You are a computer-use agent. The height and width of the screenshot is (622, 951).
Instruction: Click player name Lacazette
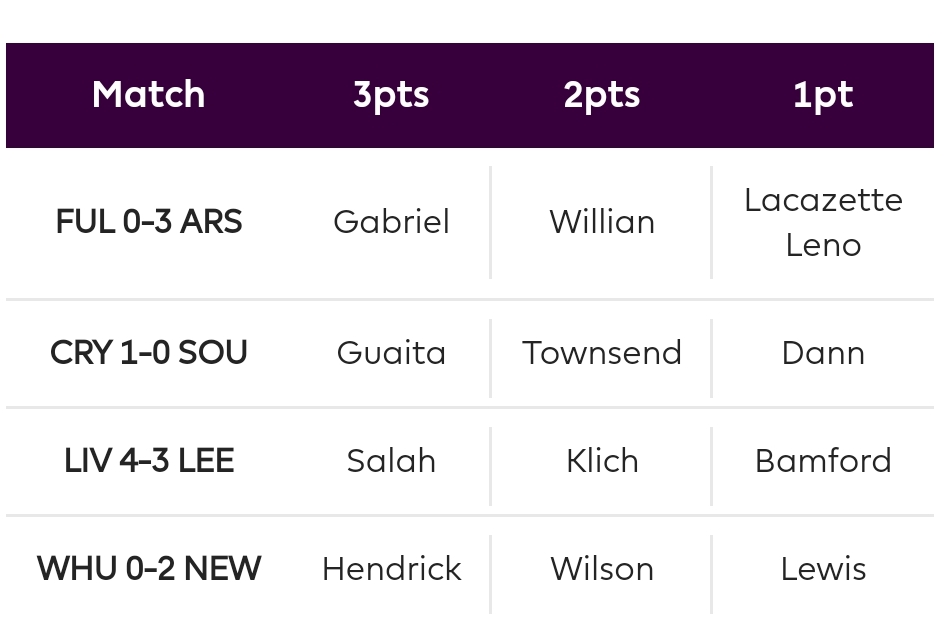823,200
